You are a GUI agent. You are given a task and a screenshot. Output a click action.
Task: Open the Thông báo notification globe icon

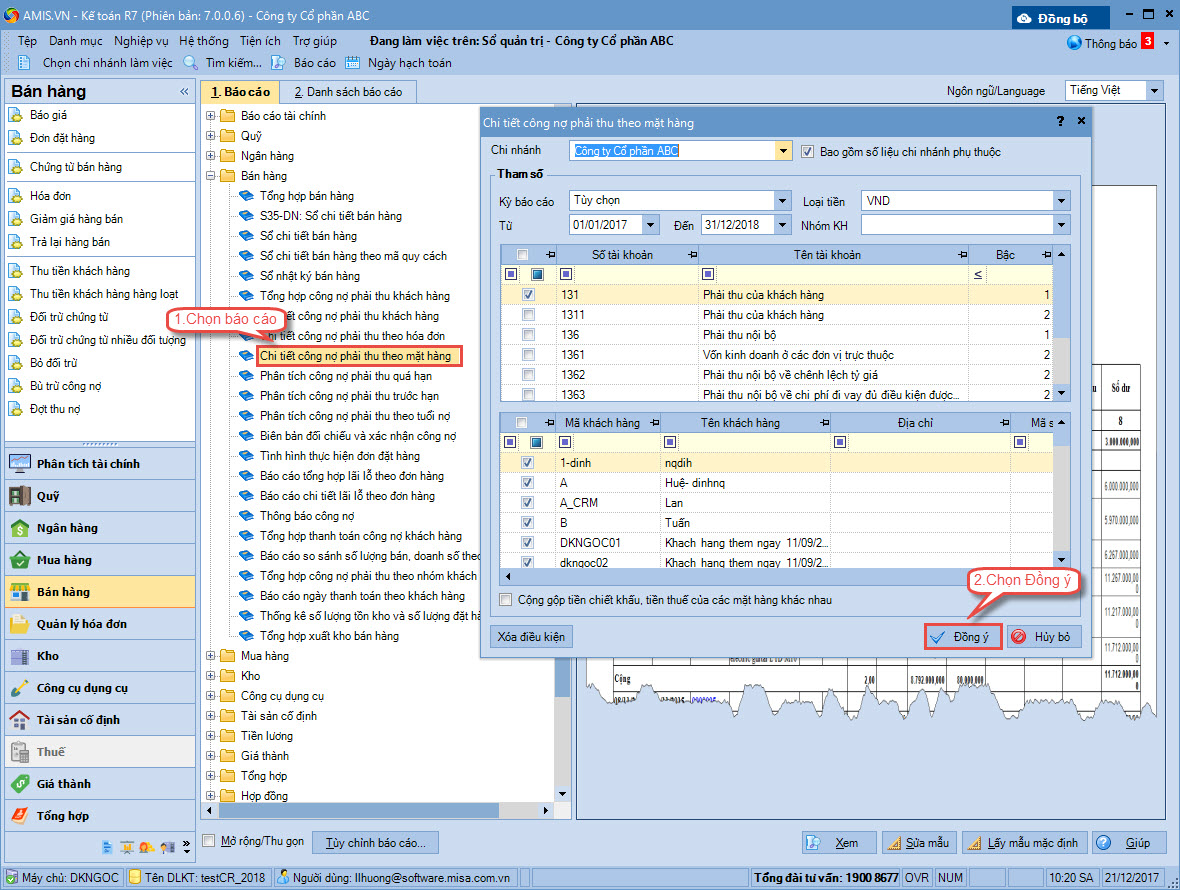tap(1075, 43)
